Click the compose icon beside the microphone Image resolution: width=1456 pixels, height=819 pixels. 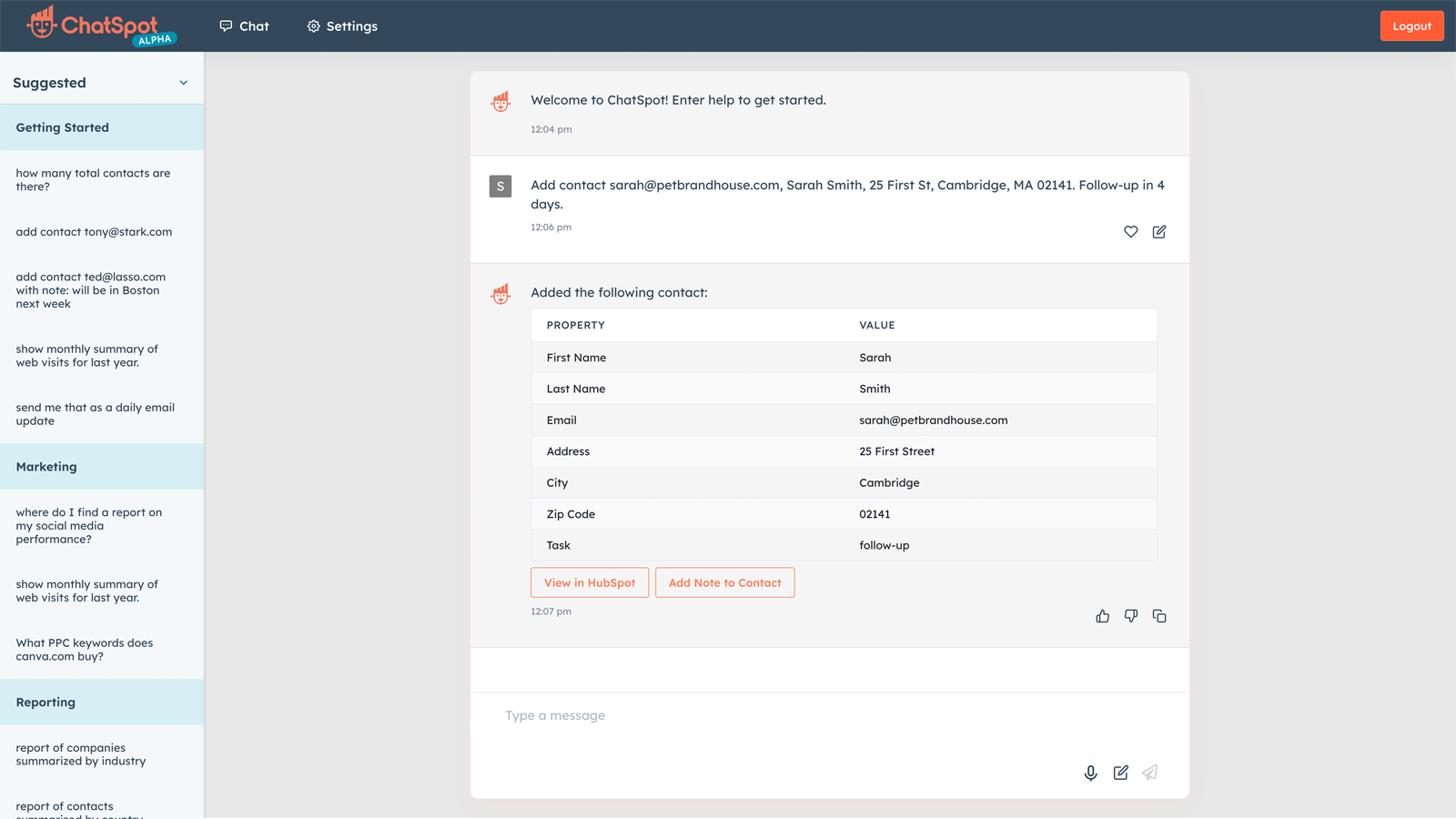(1120, 773)
